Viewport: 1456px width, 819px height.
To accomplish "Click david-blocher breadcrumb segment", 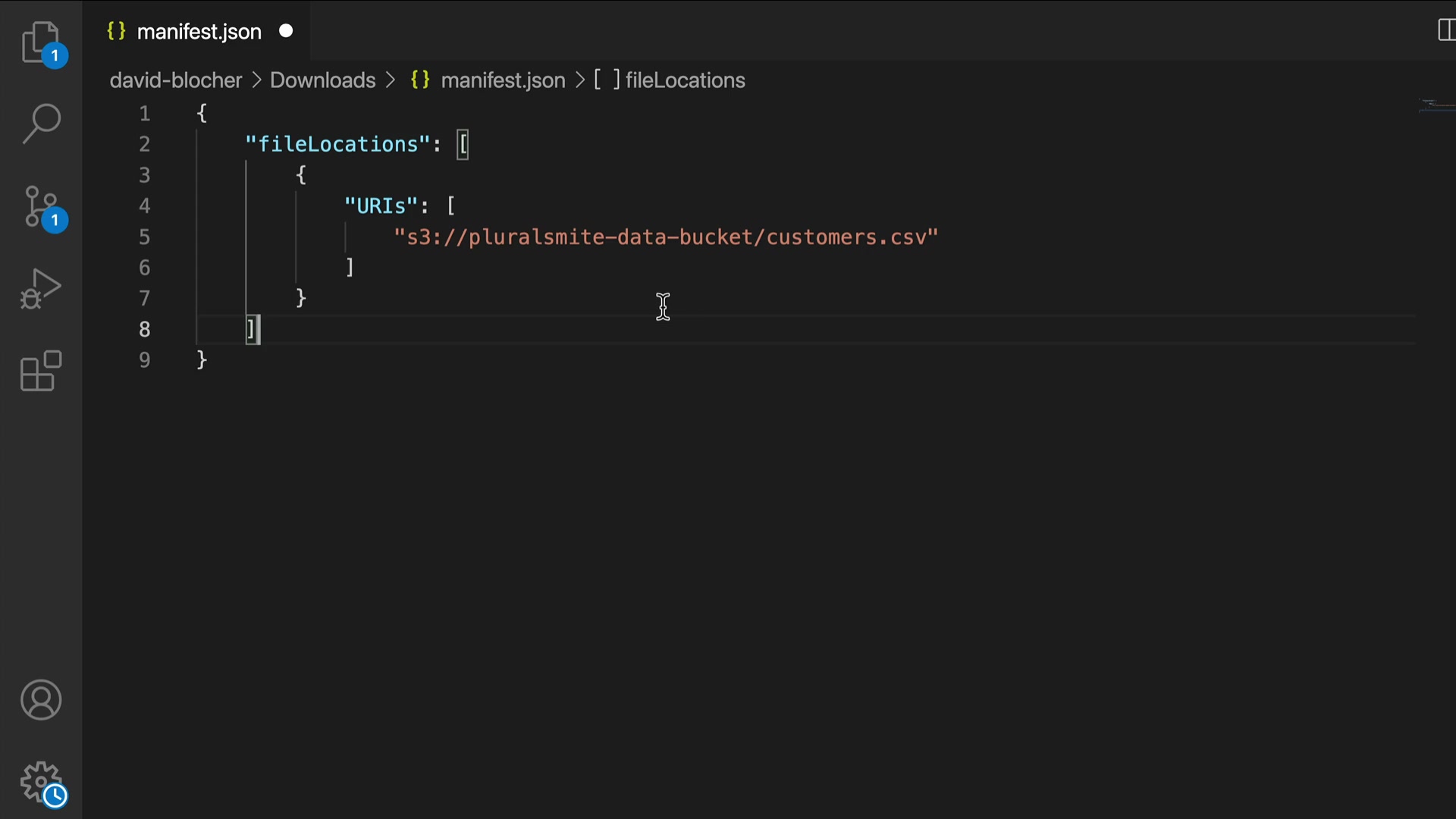I will [x=175, y=80].
